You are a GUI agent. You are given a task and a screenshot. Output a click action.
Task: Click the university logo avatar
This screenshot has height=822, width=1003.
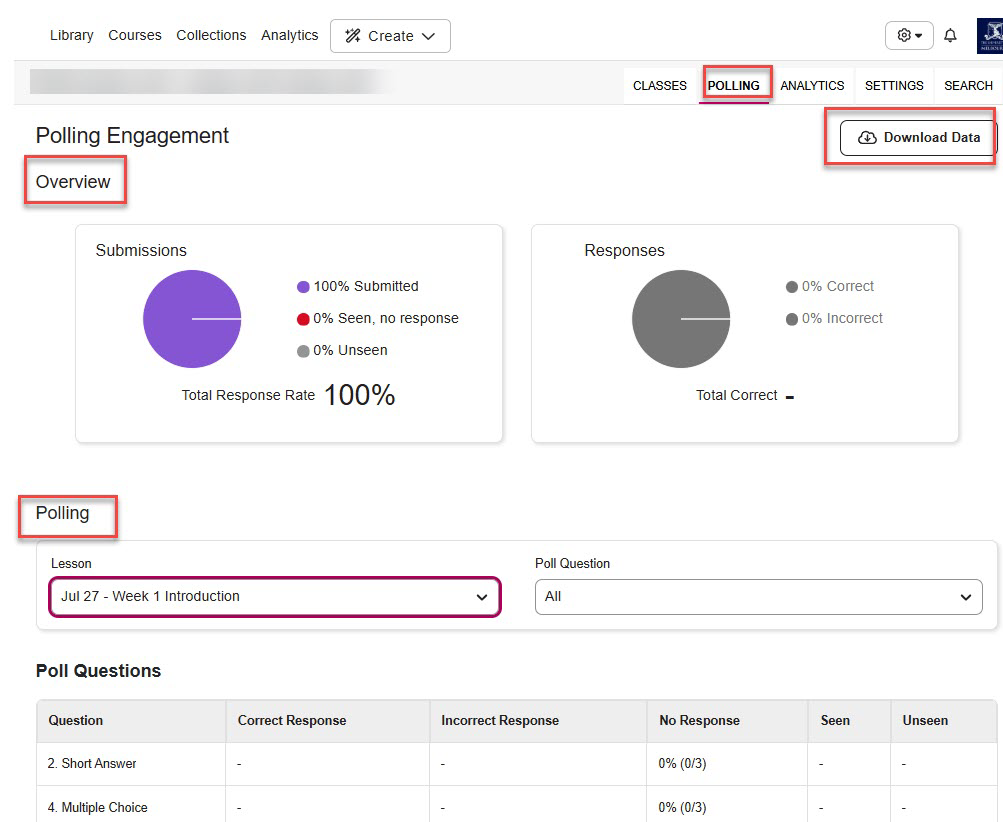990,36
